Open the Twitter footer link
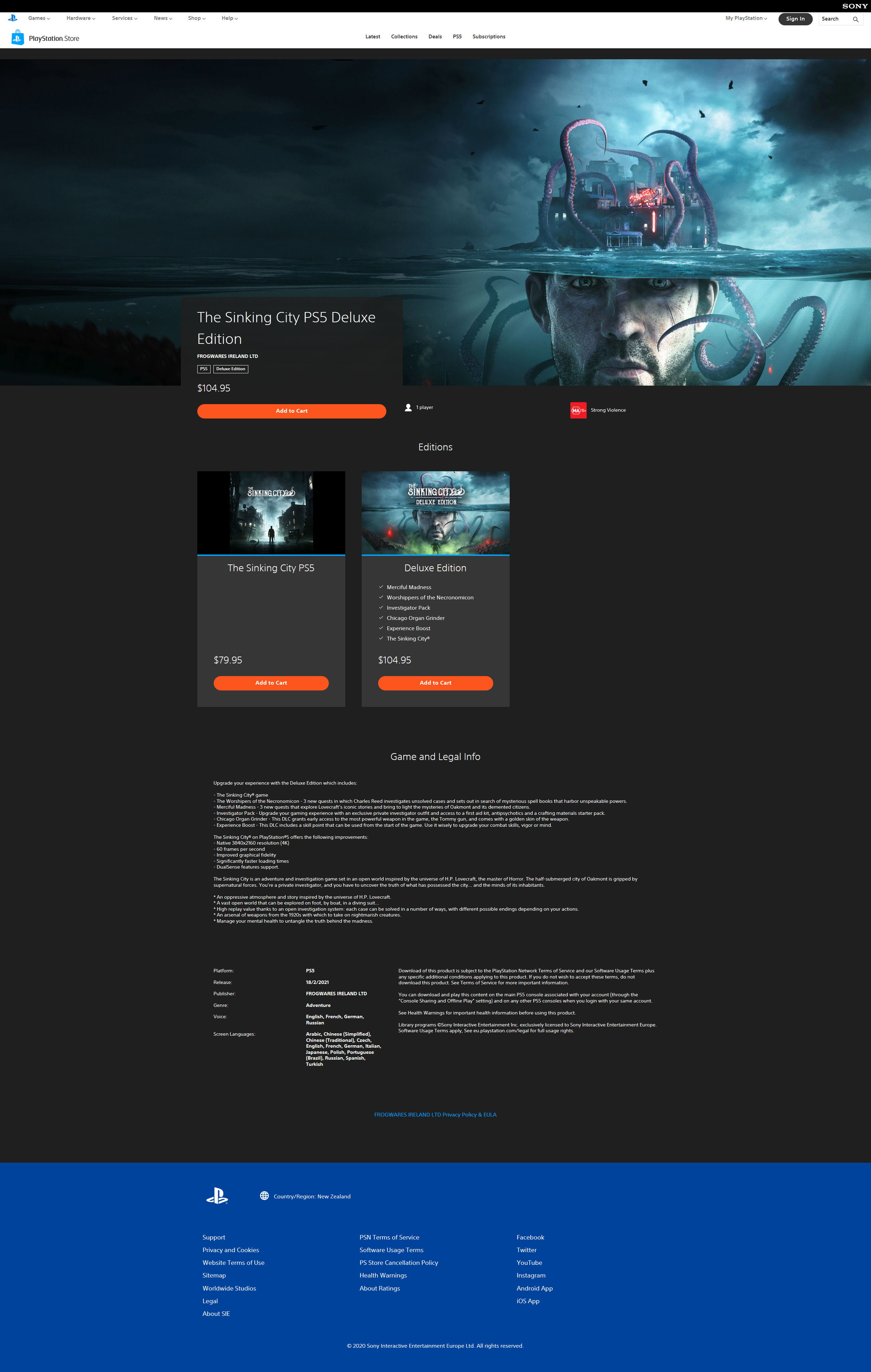 pyautogui.click(x=526, y=1249)
